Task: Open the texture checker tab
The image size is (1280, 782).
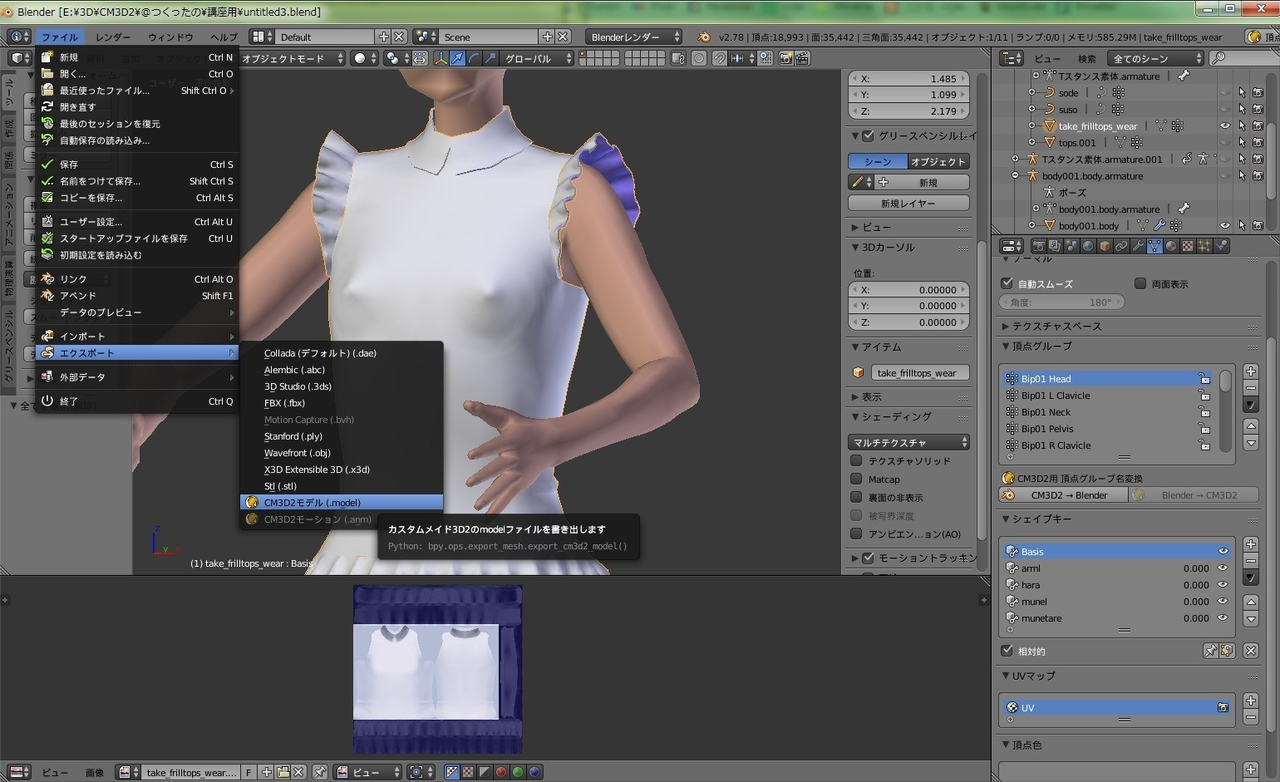Action: [1187, 246]
